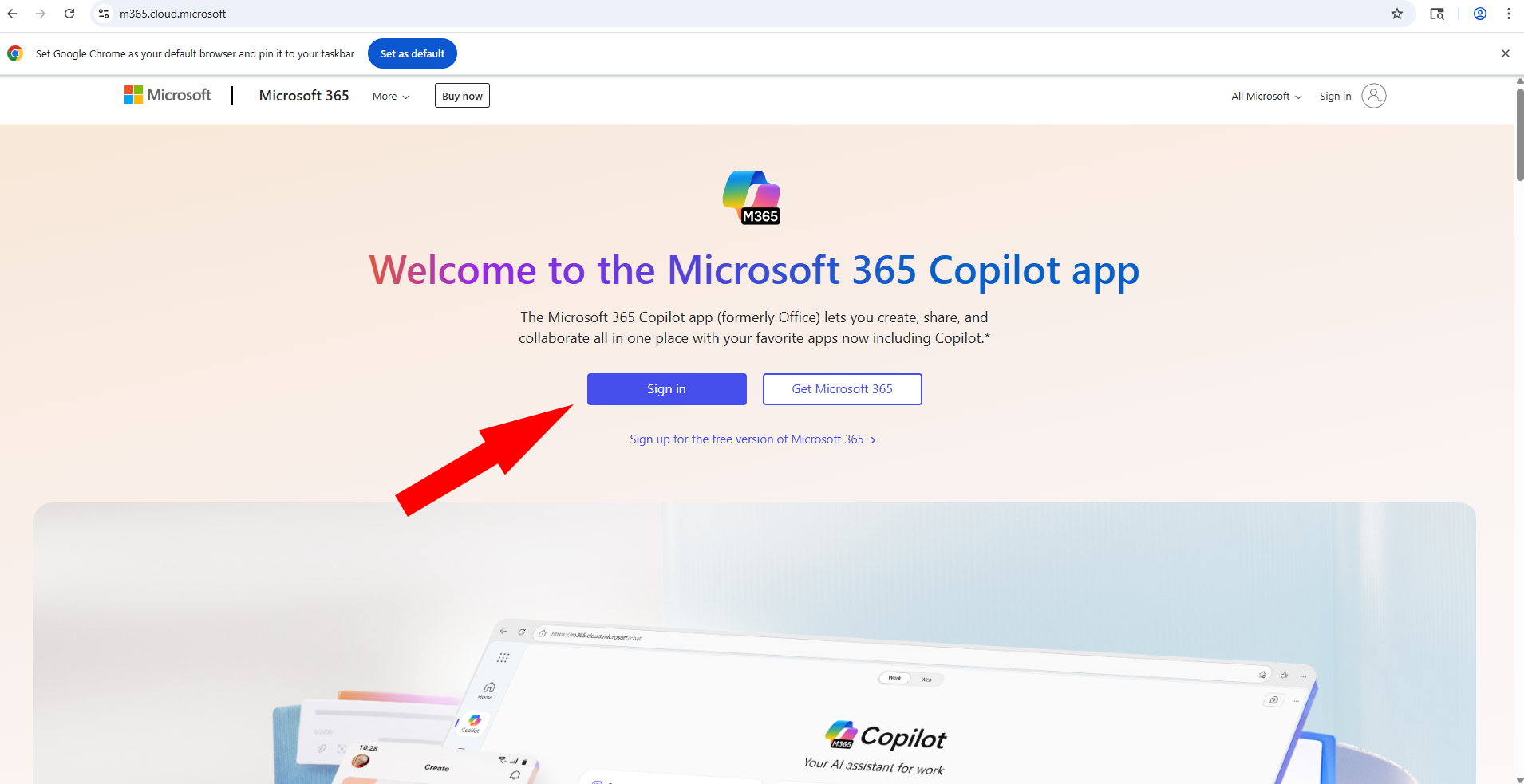The height and width of the screenshot is (784, 1524).
Task: Click the Get Microsoft 365 button
Action: [x=843, y=389]
